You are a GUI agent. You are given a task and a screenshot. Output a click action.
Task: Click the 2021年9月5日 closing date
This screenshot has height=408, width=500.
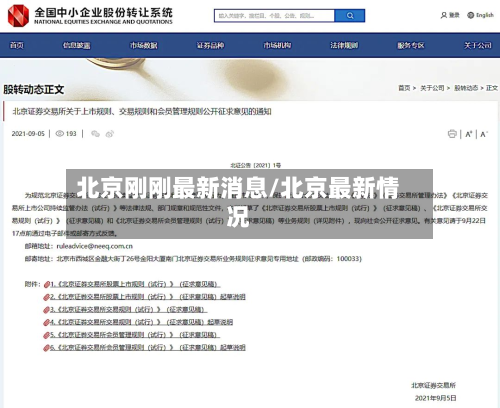[x=436, y=398]
